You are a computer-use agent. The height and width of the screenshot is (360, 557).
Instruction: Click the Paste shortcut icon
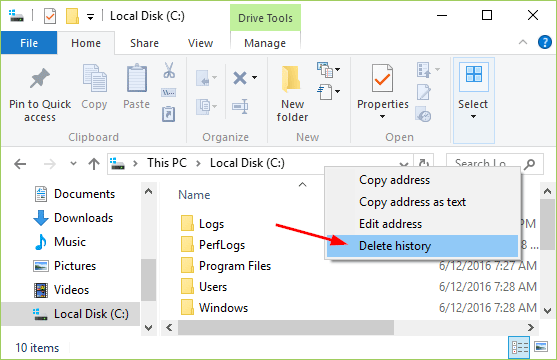[x=168, y=114]
